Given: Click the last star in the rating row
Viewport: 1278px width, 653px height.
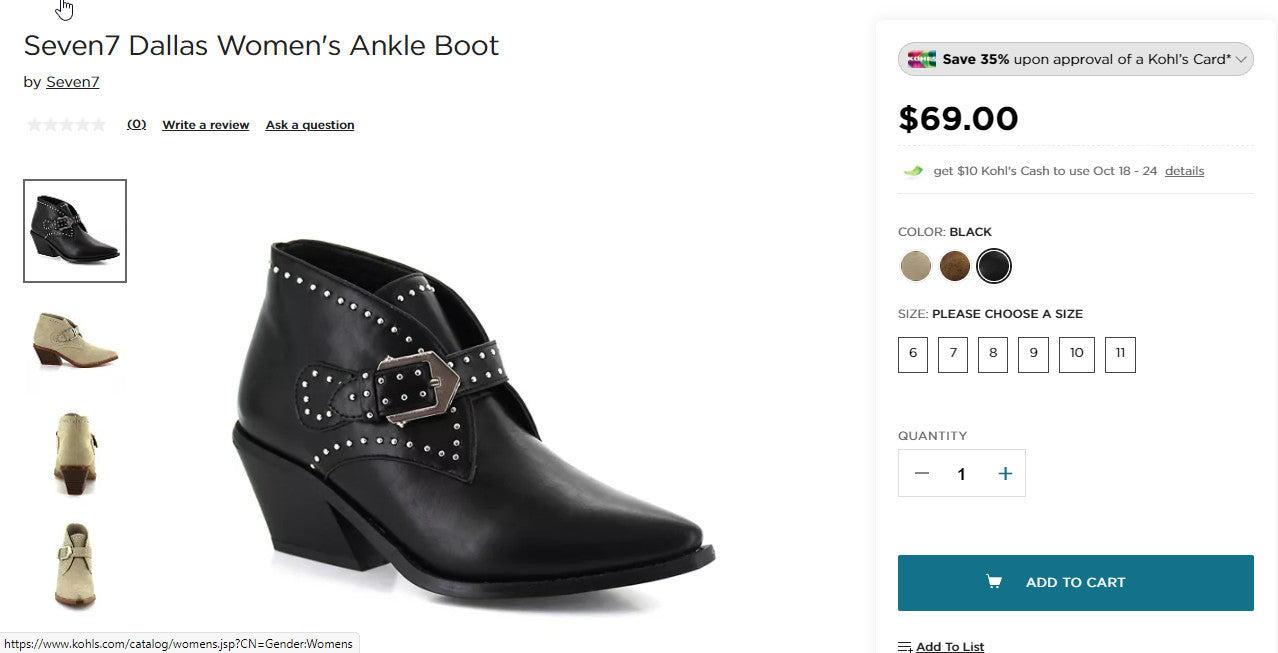Looking at the screenshot, I should pyautogui.click(x=98, y=123).
